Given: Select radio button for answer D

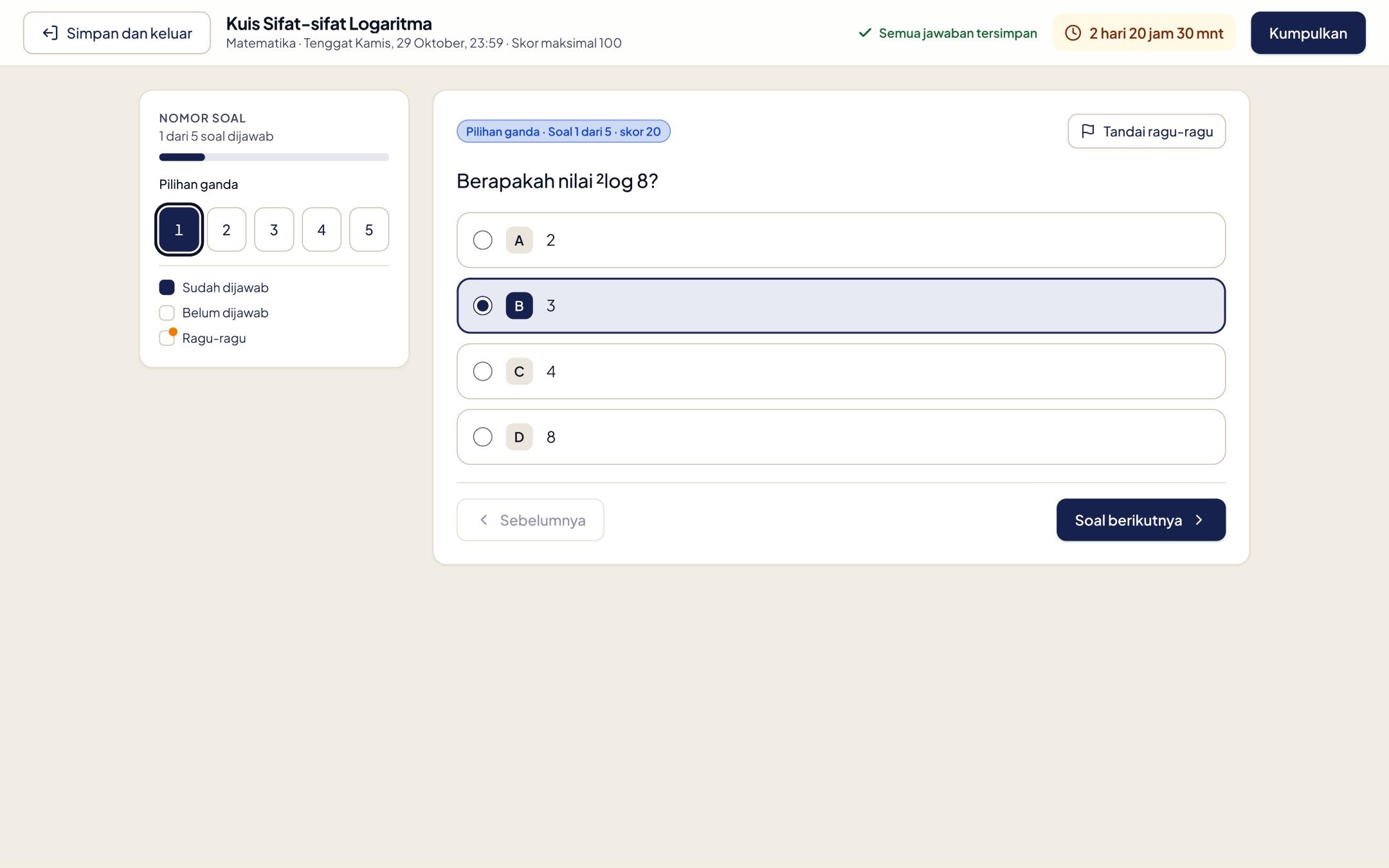Looking at the screenshot, I should [482, 437].
